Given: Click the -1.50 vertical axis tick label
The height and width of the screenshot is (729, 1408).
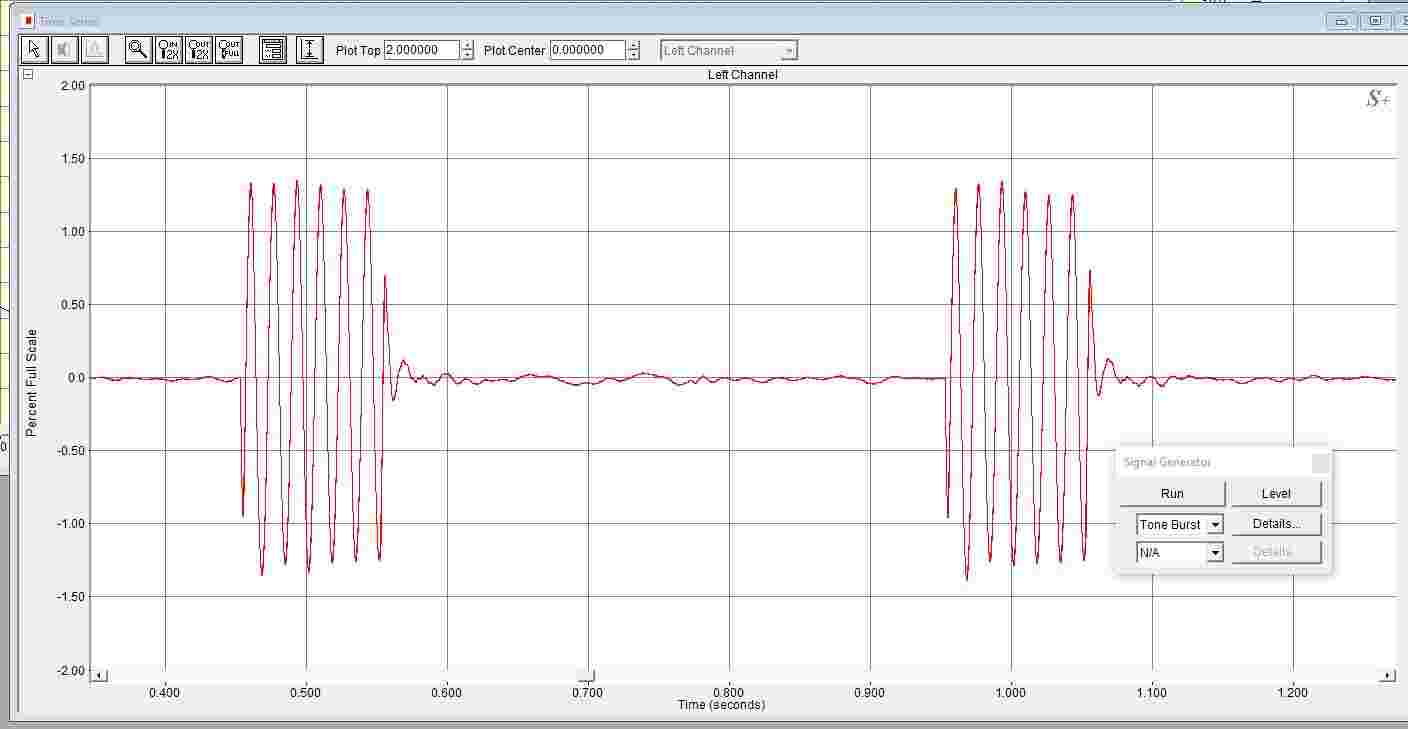Looking at the screenshot, I should [69, 597].
